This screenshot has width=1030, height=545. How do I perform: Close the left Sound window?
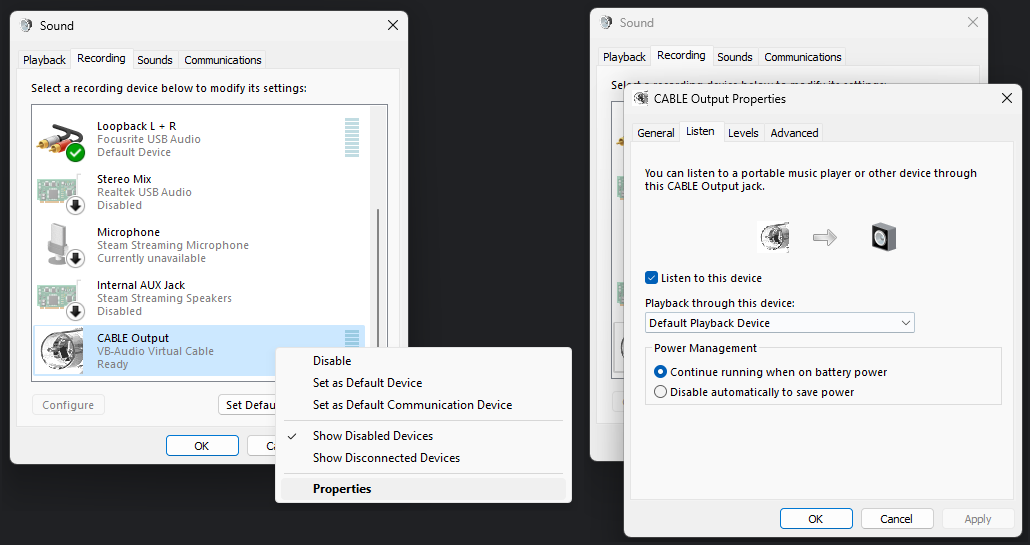393,26
